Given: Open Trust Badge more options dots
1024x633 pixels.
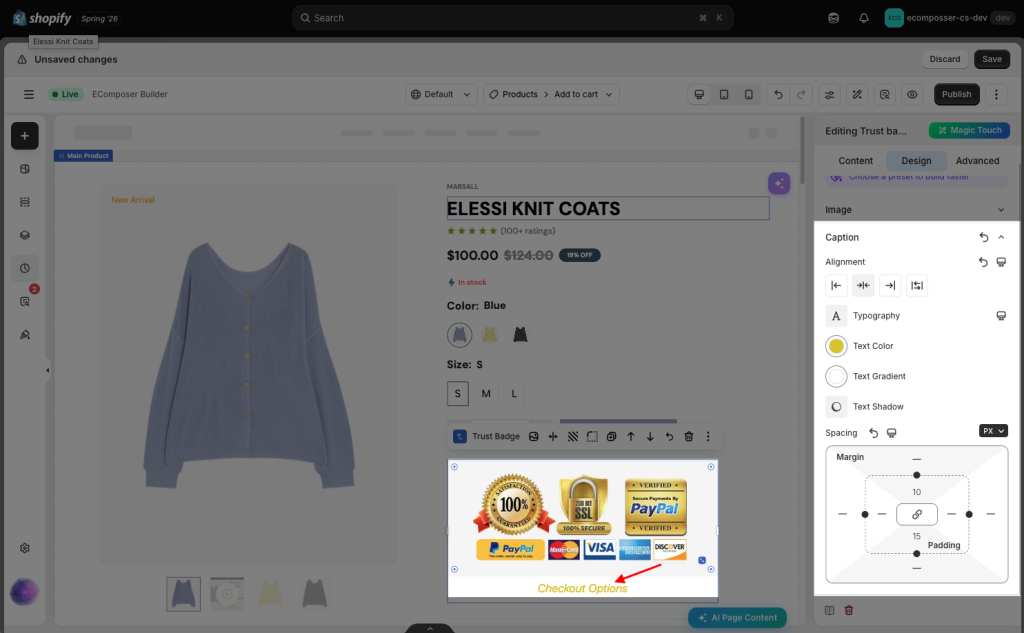Looking at the screenshot, I should pyautogui.click(x=708, y=436).
